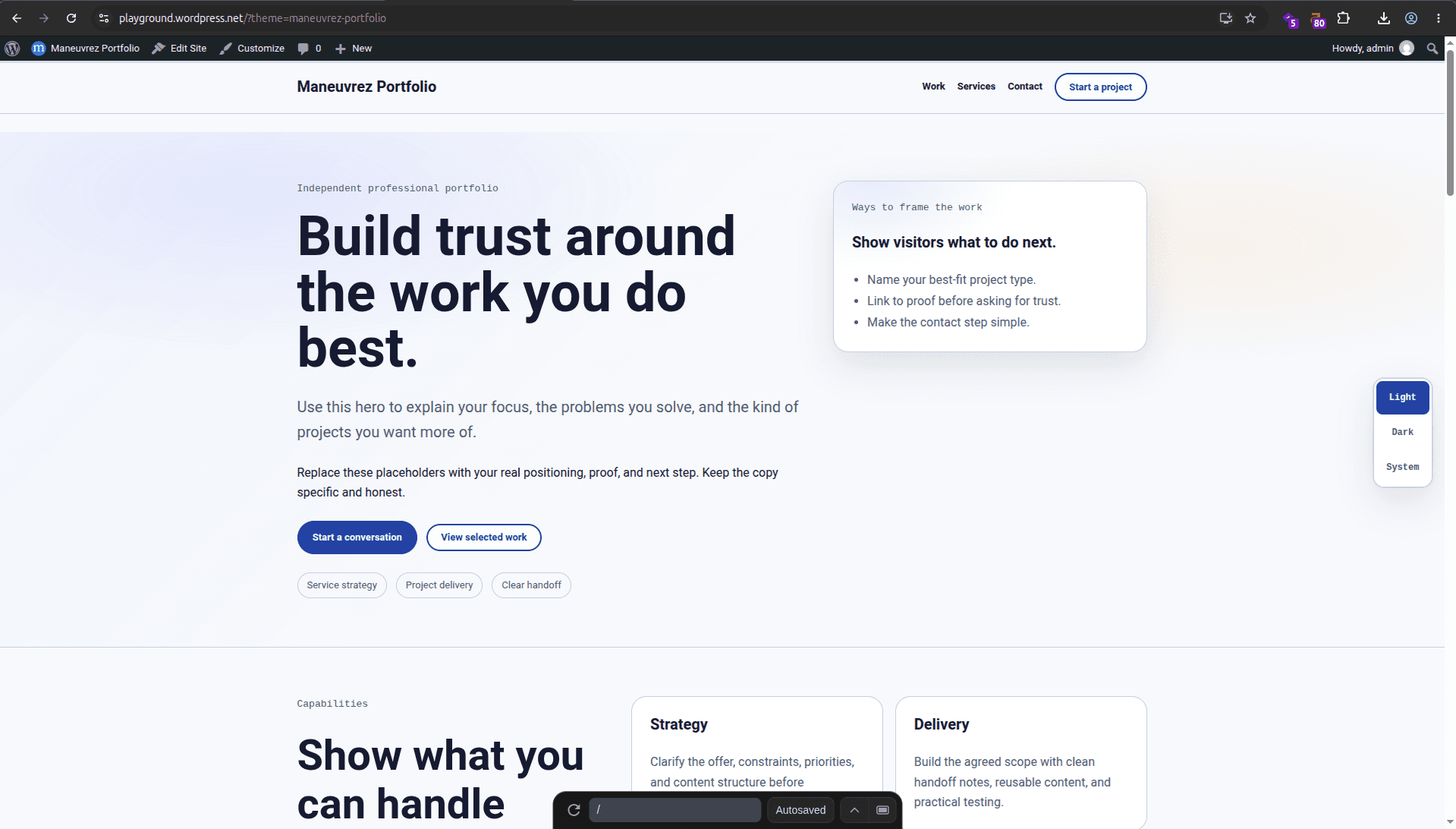Click the Playground refresh icon
Viewport: 1456px width, 829px height.
(x=574, y=810)
